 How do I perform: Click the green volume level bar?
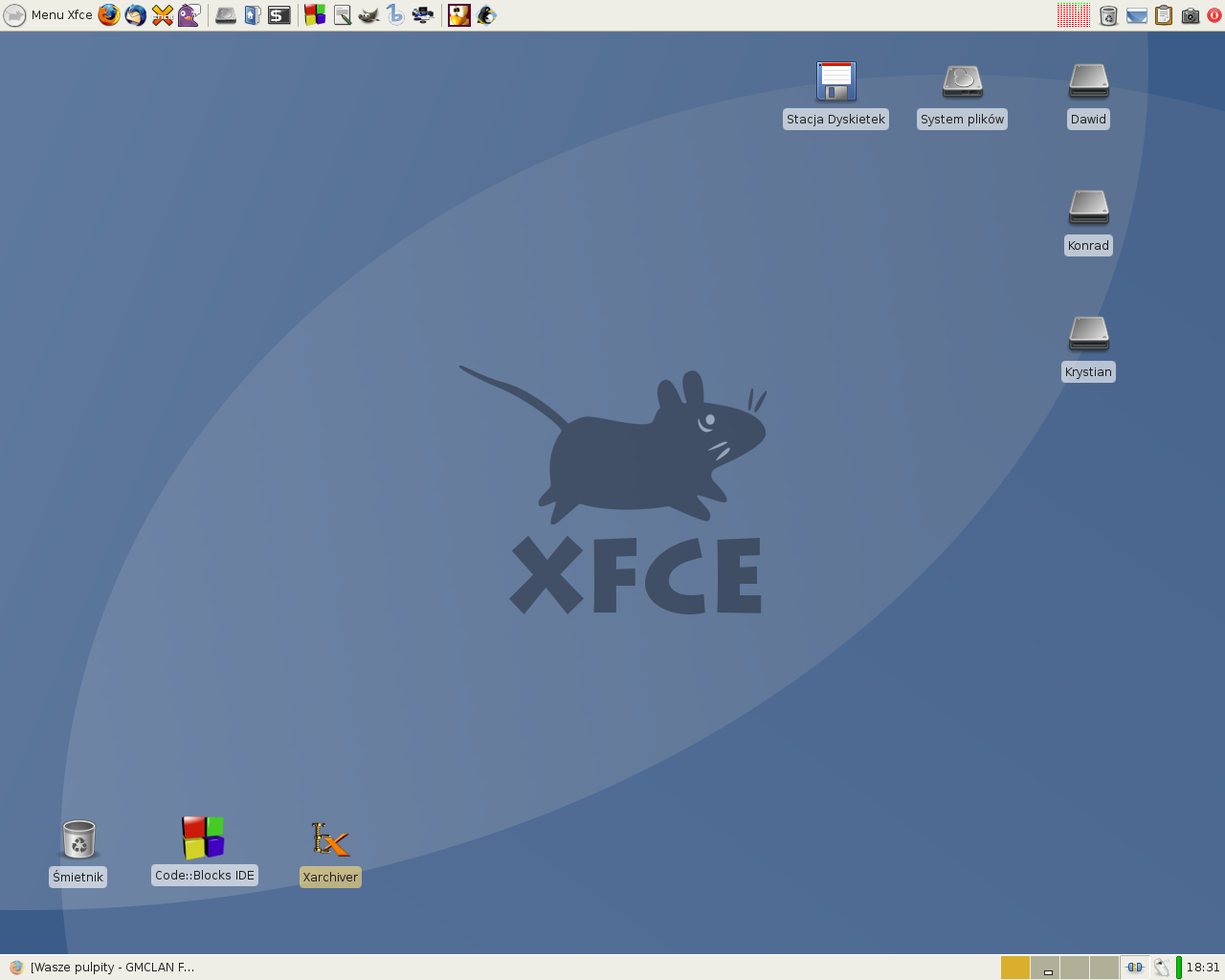pyautogui.click(x=1179, y=968)
